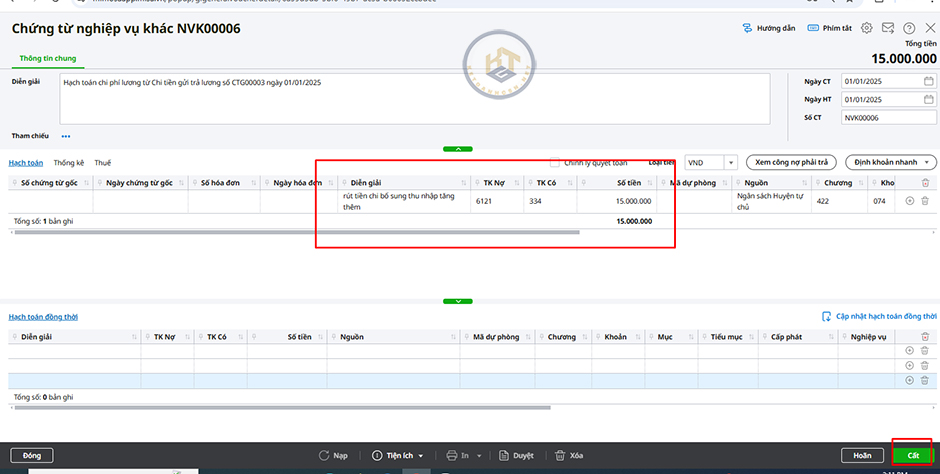Toggle the Chỉnh lý quyết toán checkbox
Image resolution: width=940 pixels, height=474 pixels.
click(x=556, y=162)
